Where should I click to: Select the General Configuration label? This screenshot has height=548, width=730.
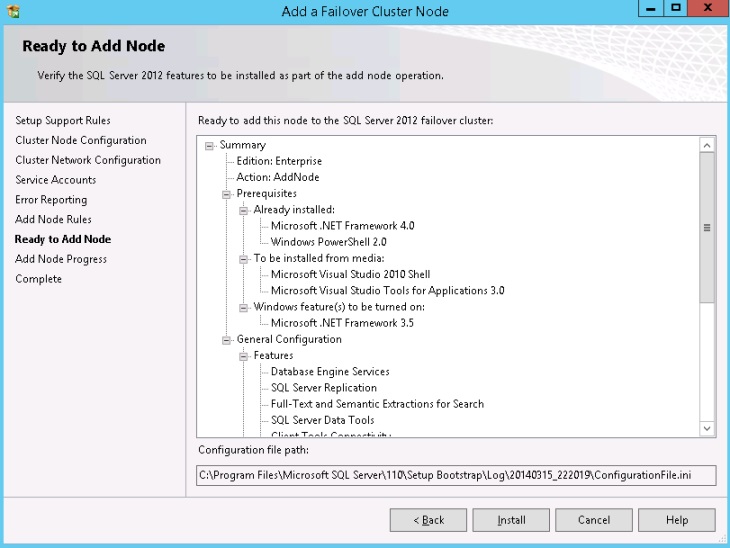(x=289, y=339)
